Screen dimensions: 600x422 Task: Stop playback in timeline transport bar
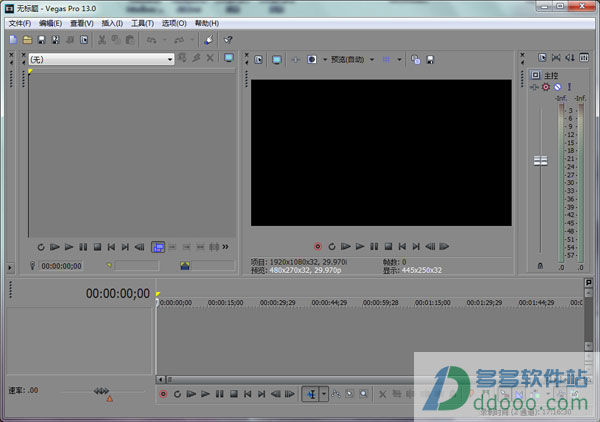point(234,394)
